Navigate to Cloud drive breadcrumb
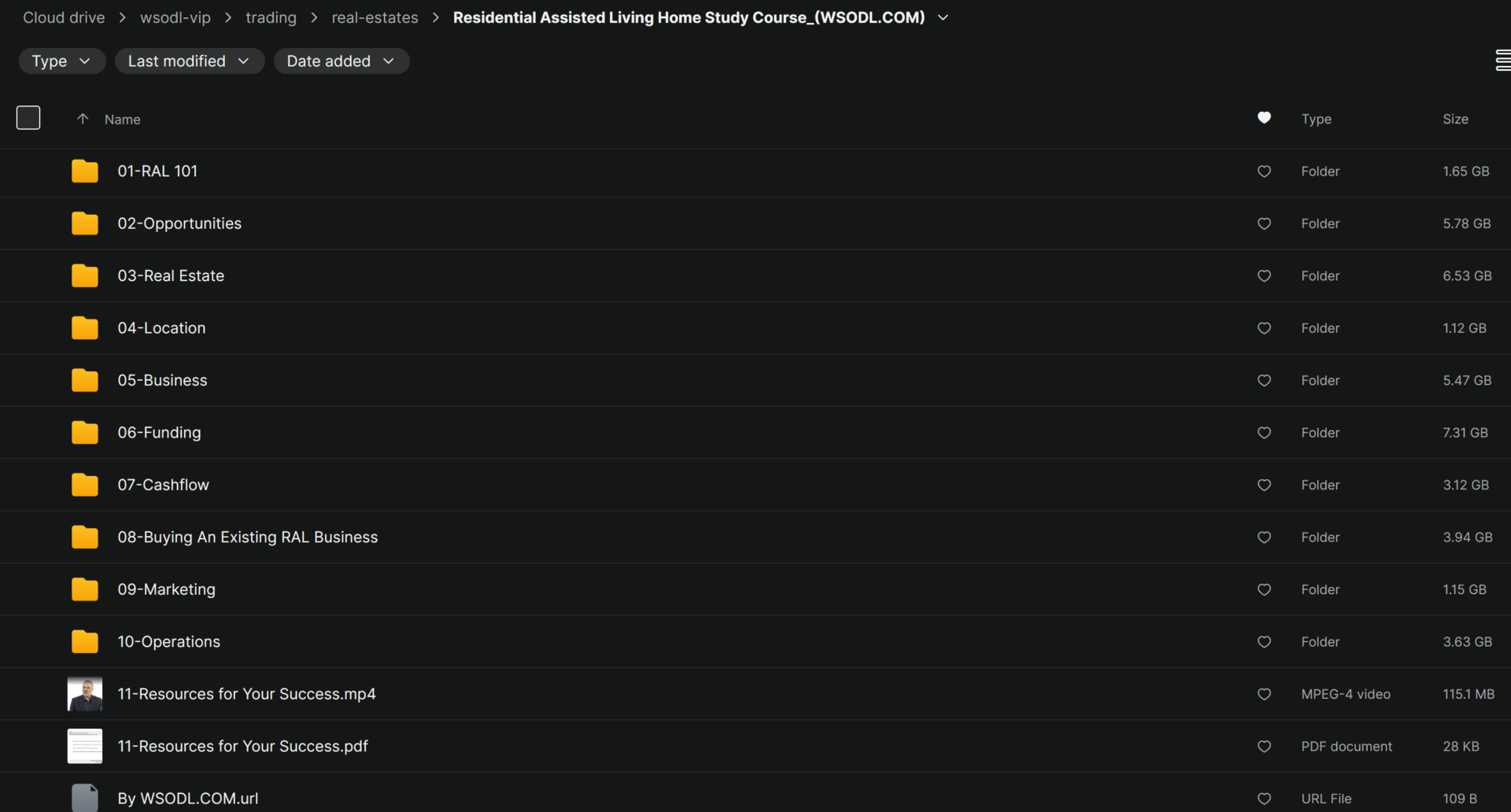Image resolution: width=1511 pixels, height=812 pixels. pyautogui.click(x=64, y=18)
